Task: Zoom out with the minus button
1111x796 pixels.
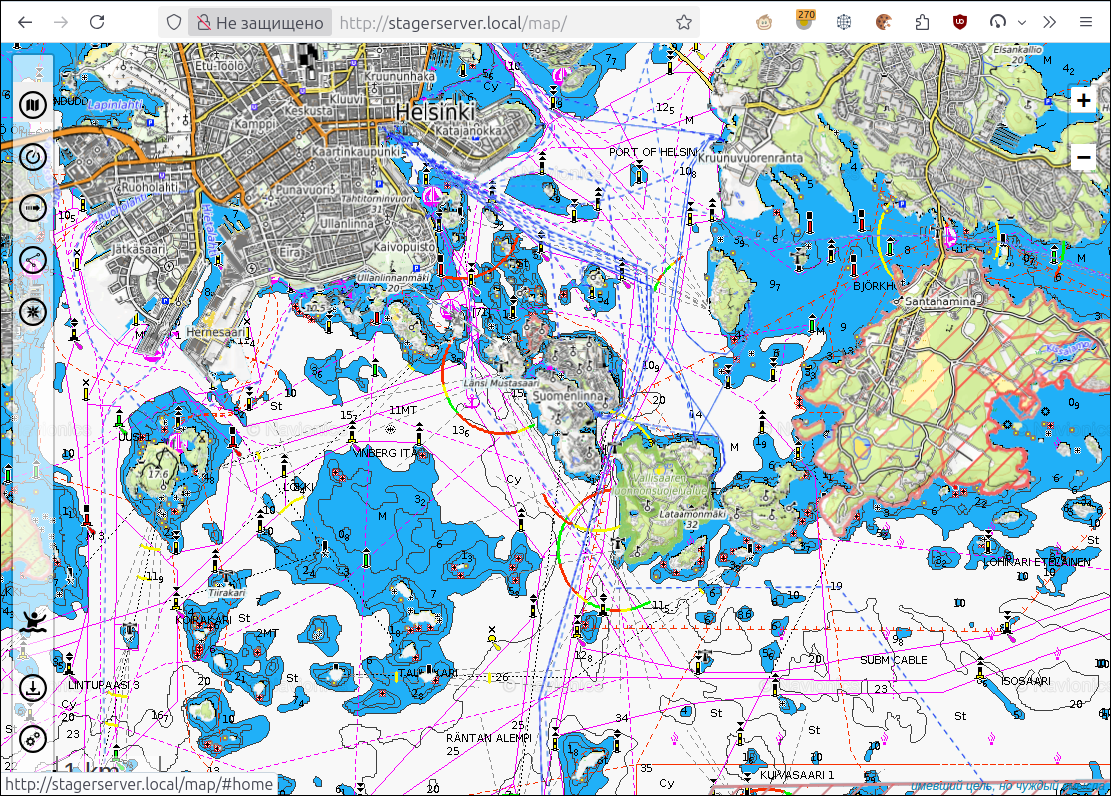Action: [1083, 157]
